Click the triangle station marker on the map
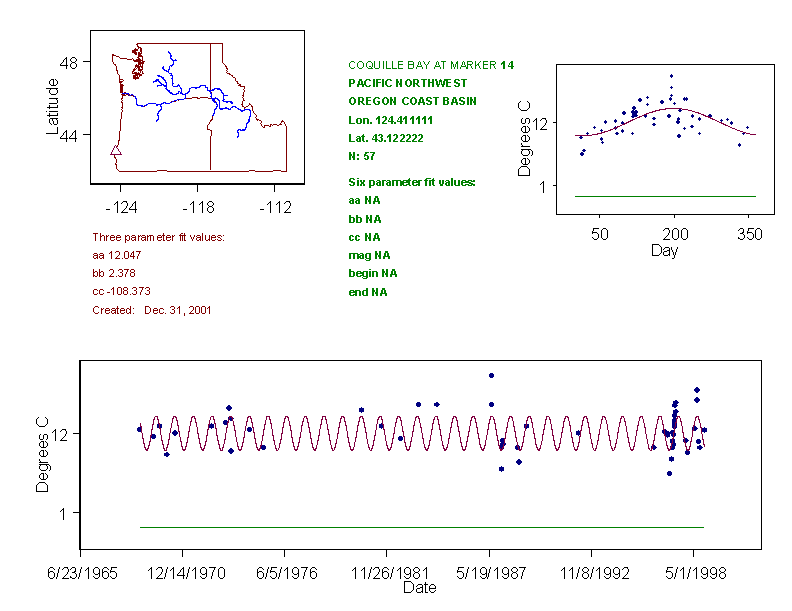 tap(116, 151)
